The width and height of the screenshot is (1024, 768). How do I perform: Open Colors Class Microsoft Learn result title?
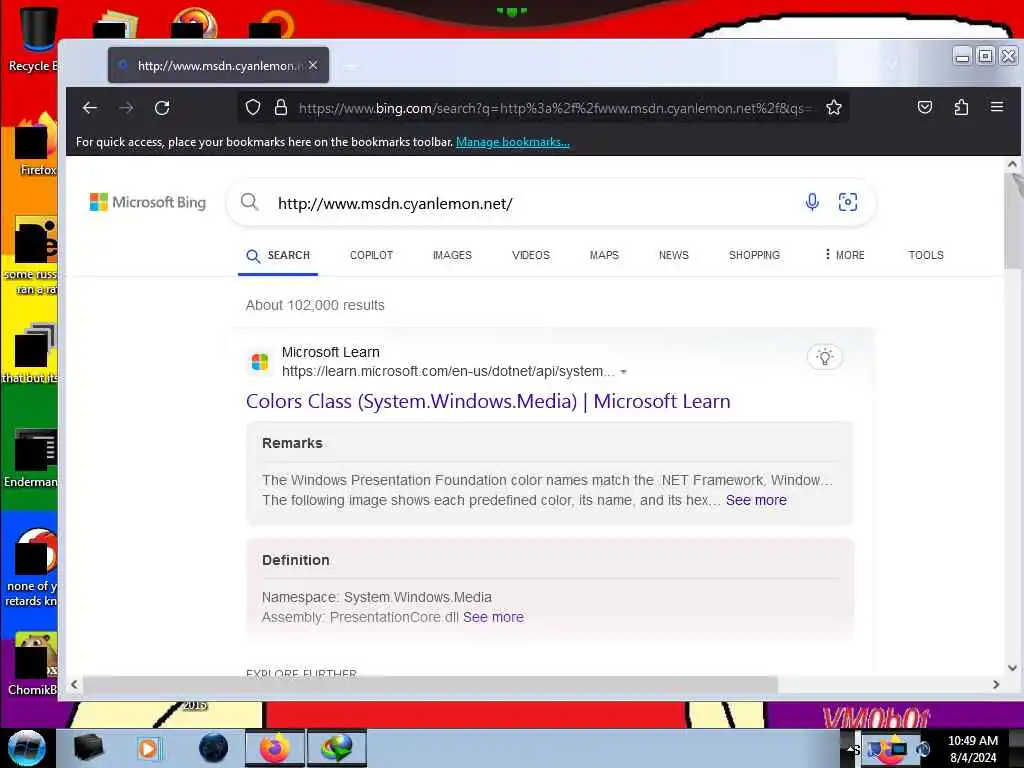point(488,401)
